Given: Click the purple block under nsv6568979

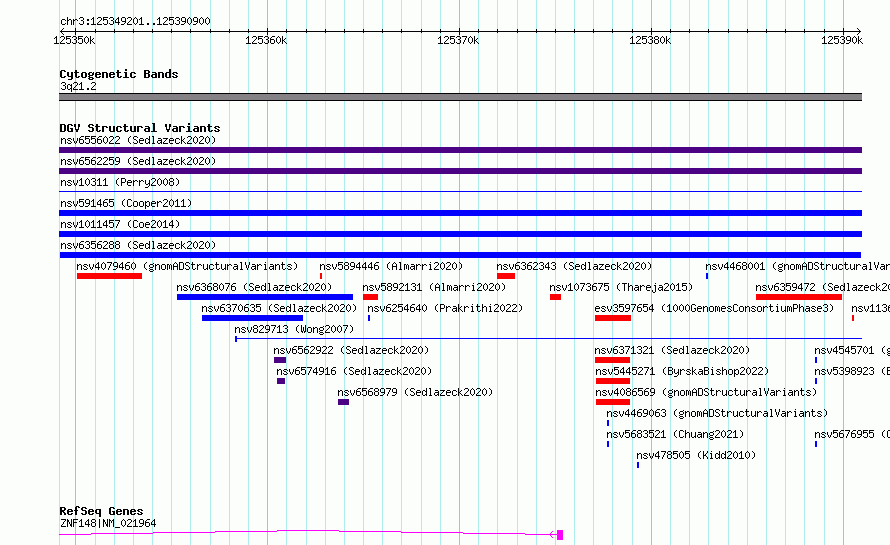Looking at the screenshot, I should (343, 402).
